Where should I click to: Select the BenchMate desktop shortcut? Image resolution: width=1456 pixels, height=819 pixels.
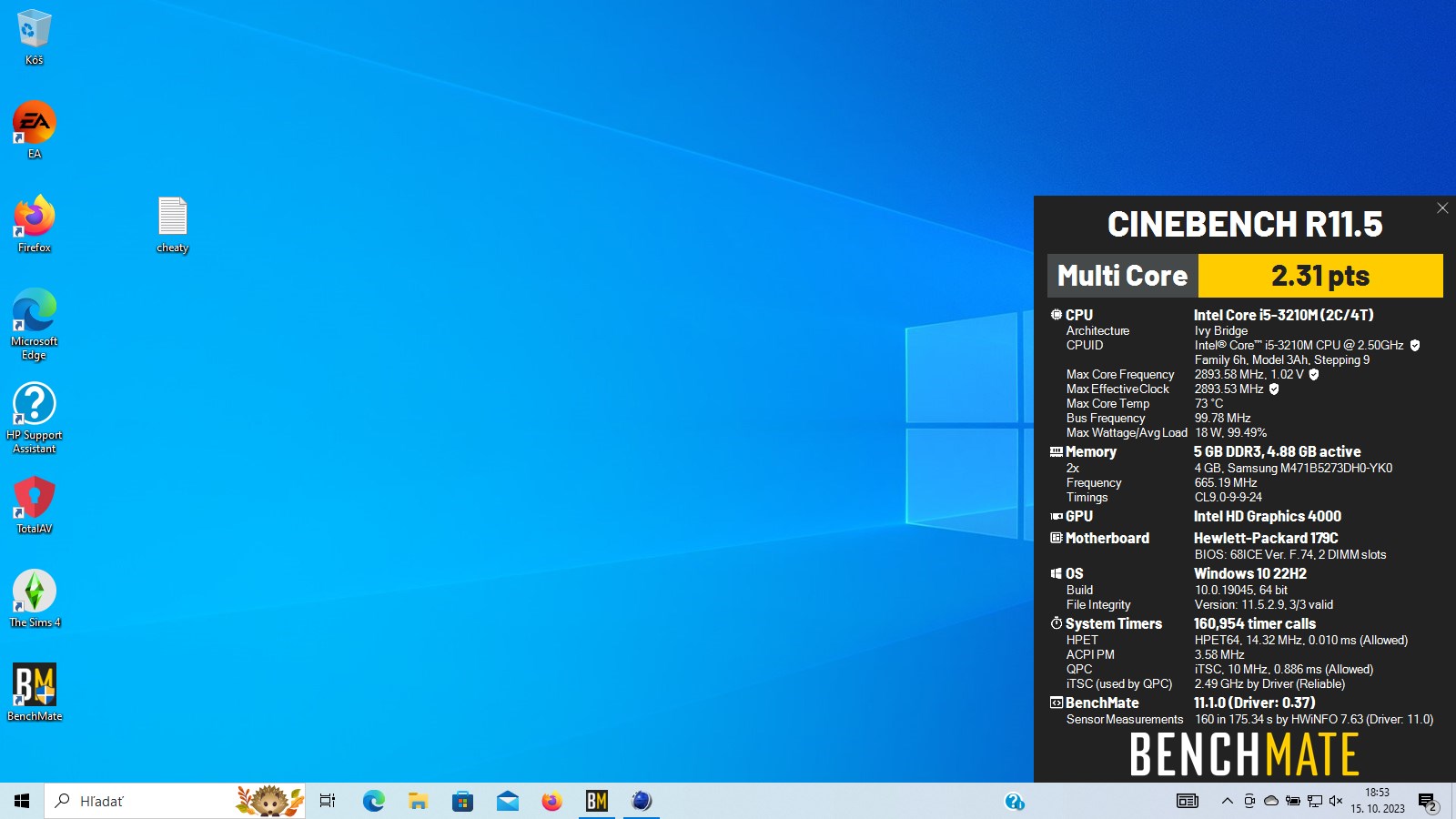(34, 693)
